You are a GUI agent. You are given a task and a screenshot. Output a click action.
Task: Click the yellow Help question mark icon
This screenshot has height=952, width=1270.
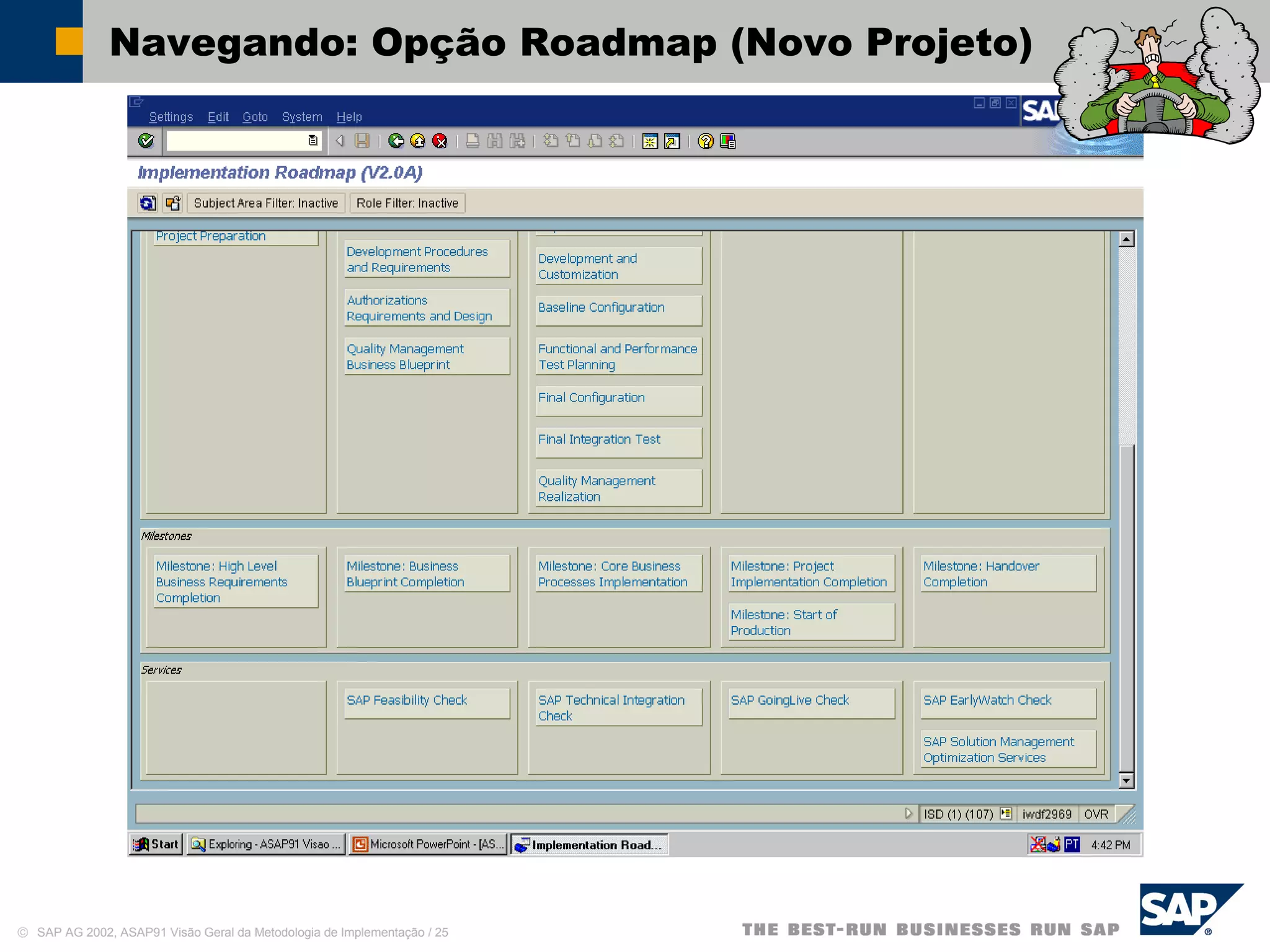click(x=706, y=141)
